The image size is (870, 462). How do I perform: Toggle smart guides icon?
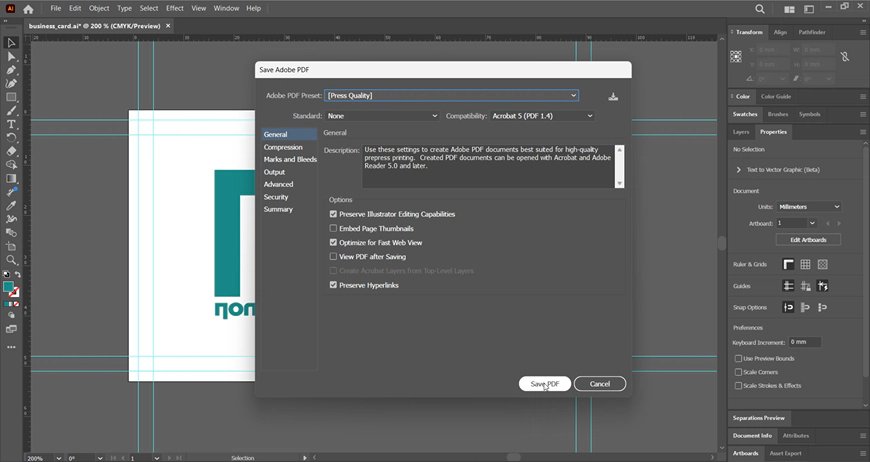[822, 286]
